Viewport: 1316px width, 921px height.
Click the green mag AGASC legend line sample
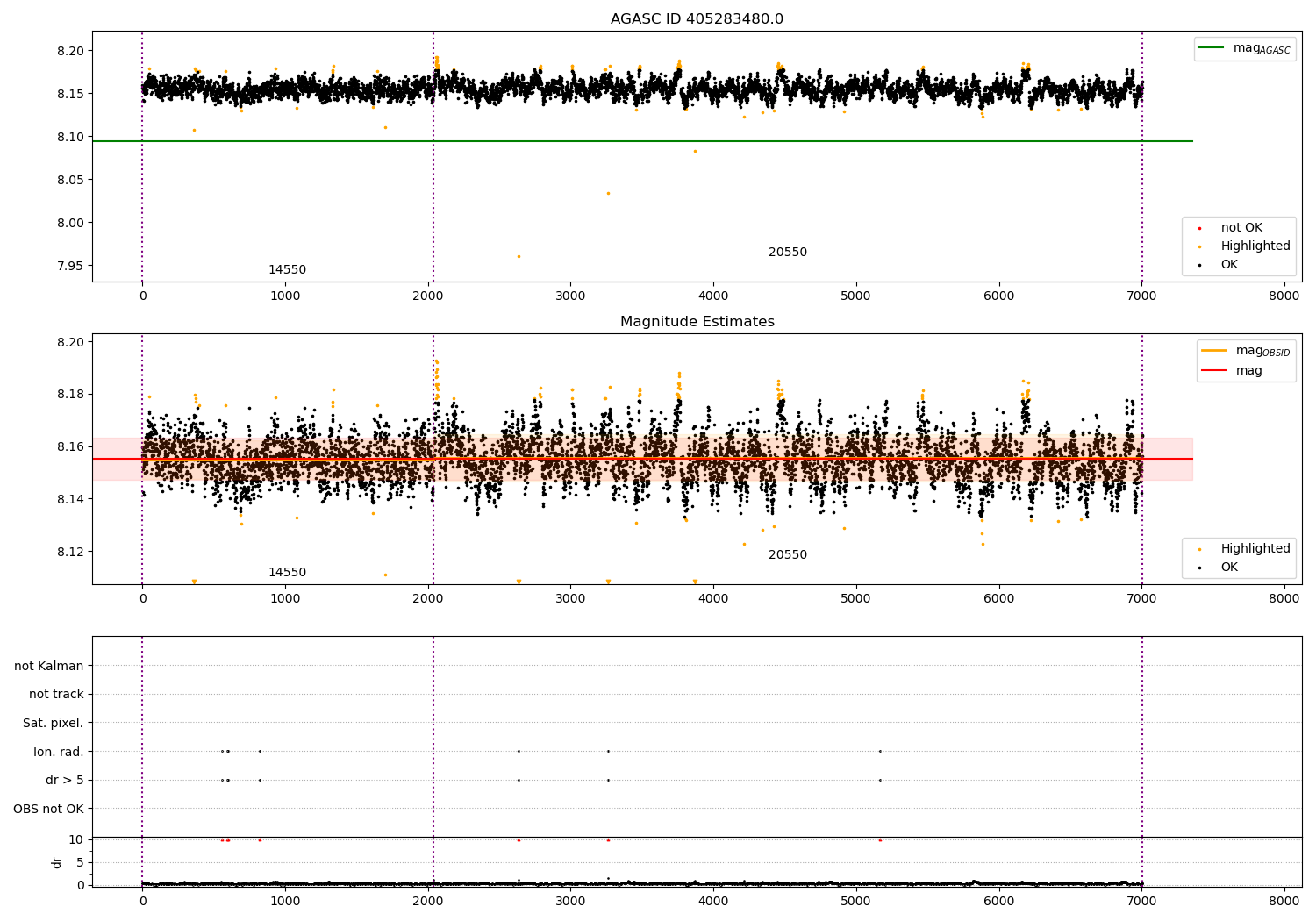point(1212,48)
